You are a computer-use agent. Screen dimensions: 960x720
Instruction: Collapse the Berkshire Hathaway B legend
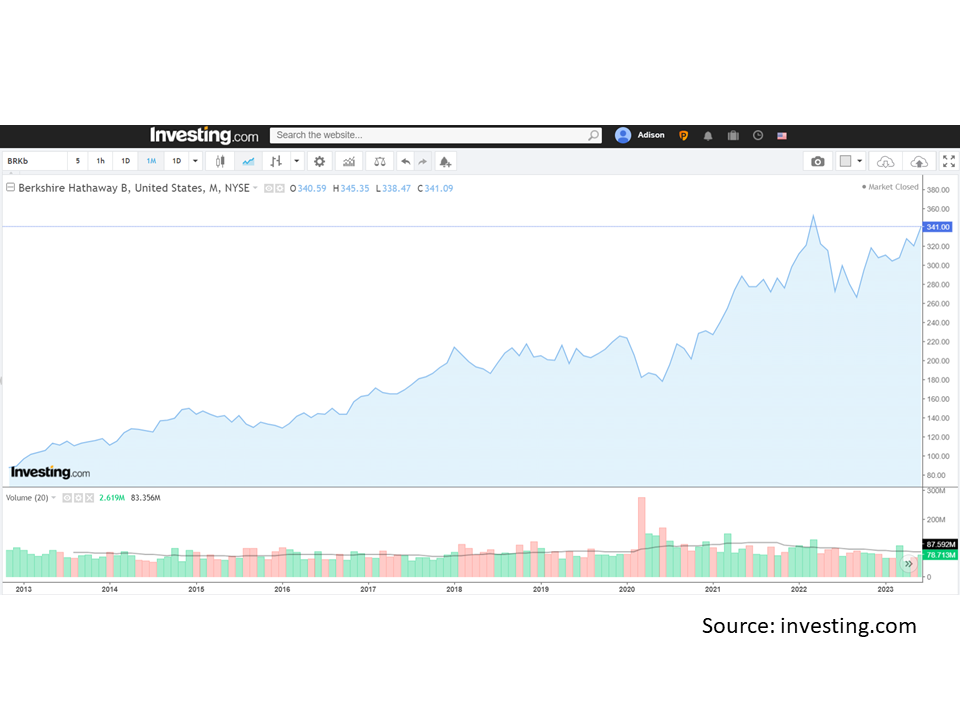(10, 187)
